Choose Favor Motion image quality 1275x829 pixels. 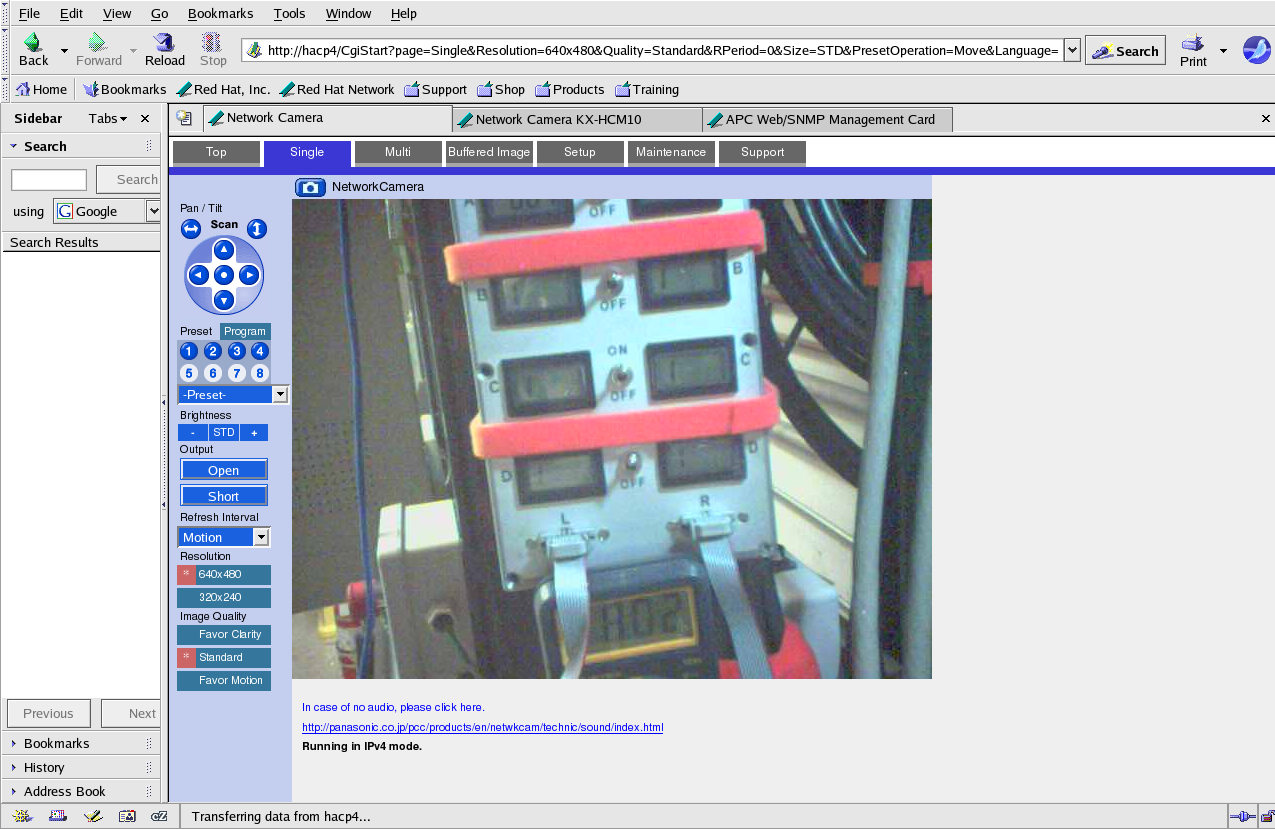point(224,681)
